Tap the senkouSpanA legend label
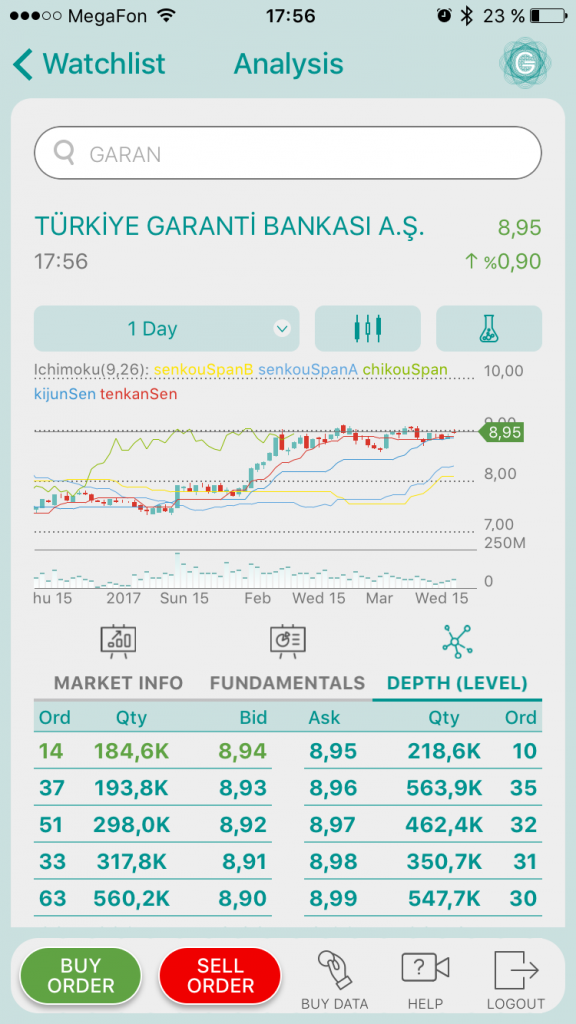Image resolution: width=576 pixels, height=1024 pixels. click(308, 370)
